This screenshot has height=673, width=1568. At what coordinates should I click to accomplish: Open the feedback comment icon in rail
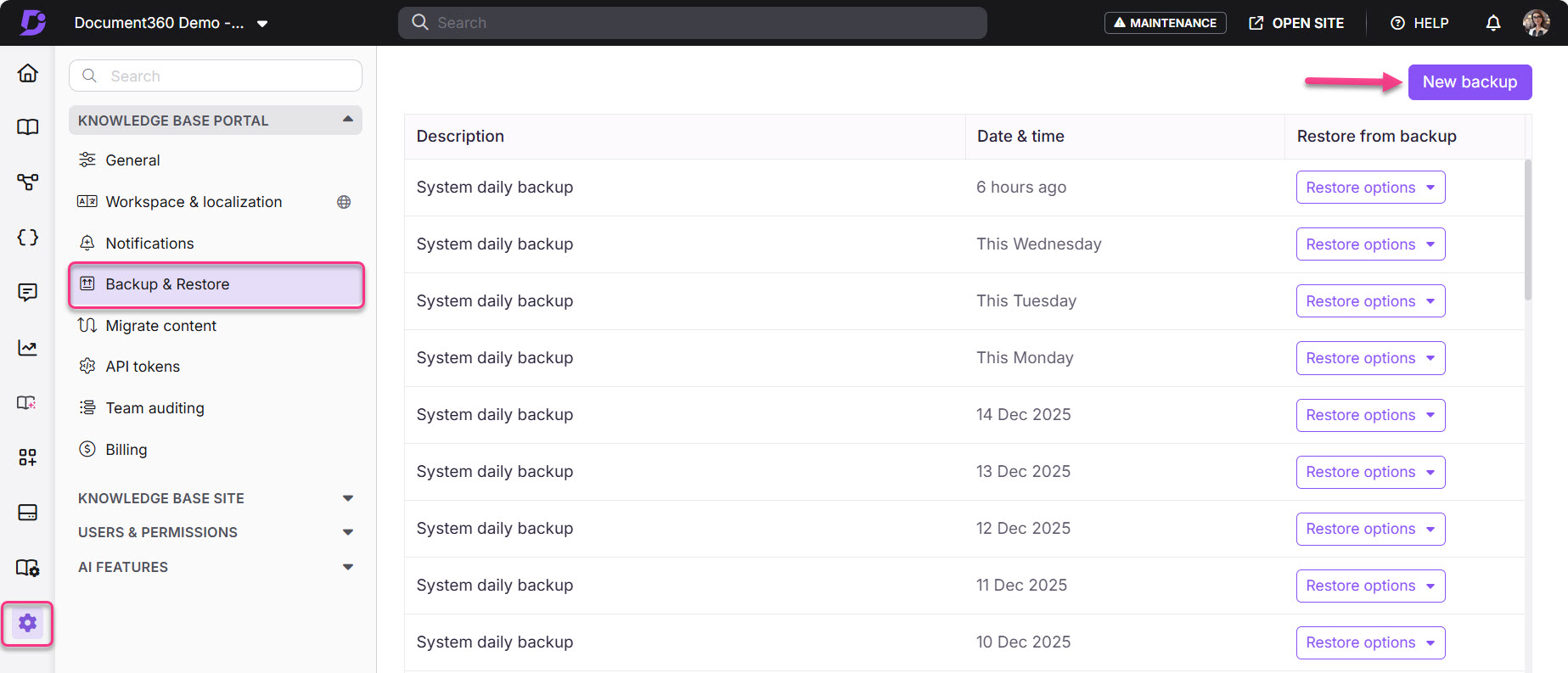[x=28, y=293]
